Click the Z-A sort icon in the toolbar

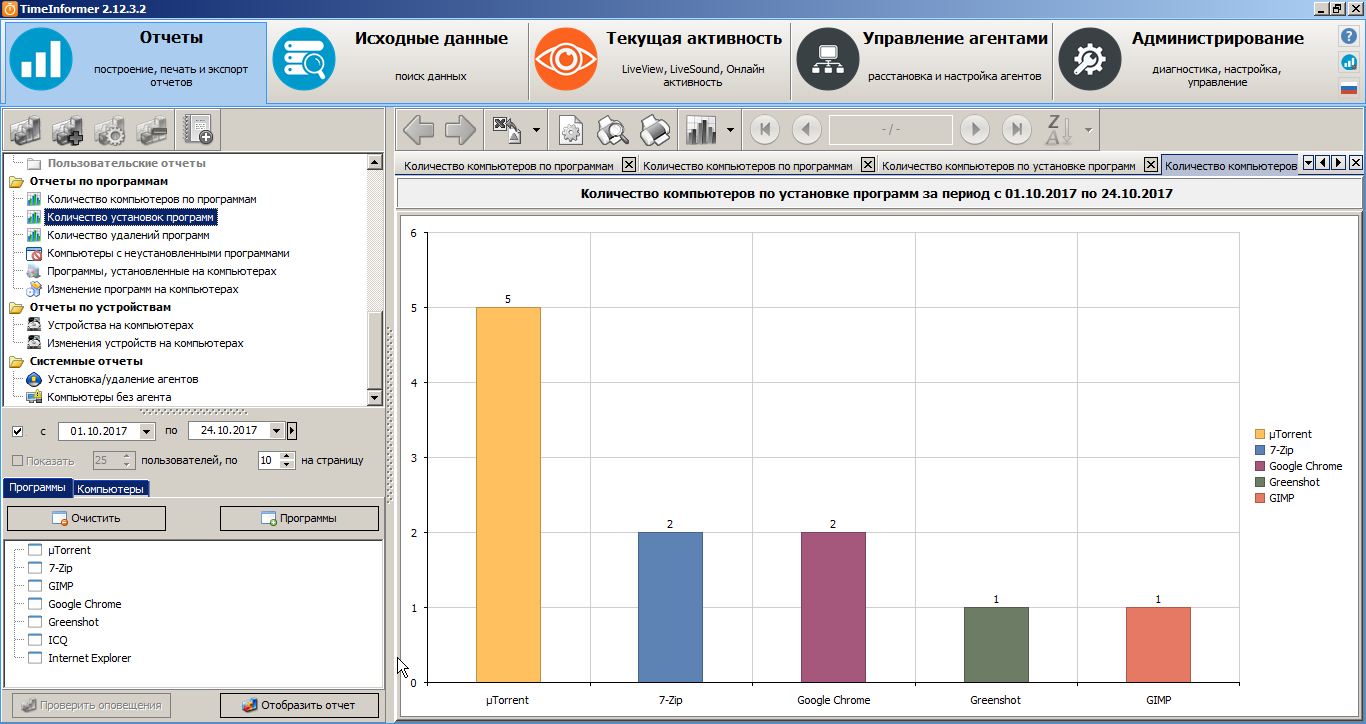click(1058, 130)
